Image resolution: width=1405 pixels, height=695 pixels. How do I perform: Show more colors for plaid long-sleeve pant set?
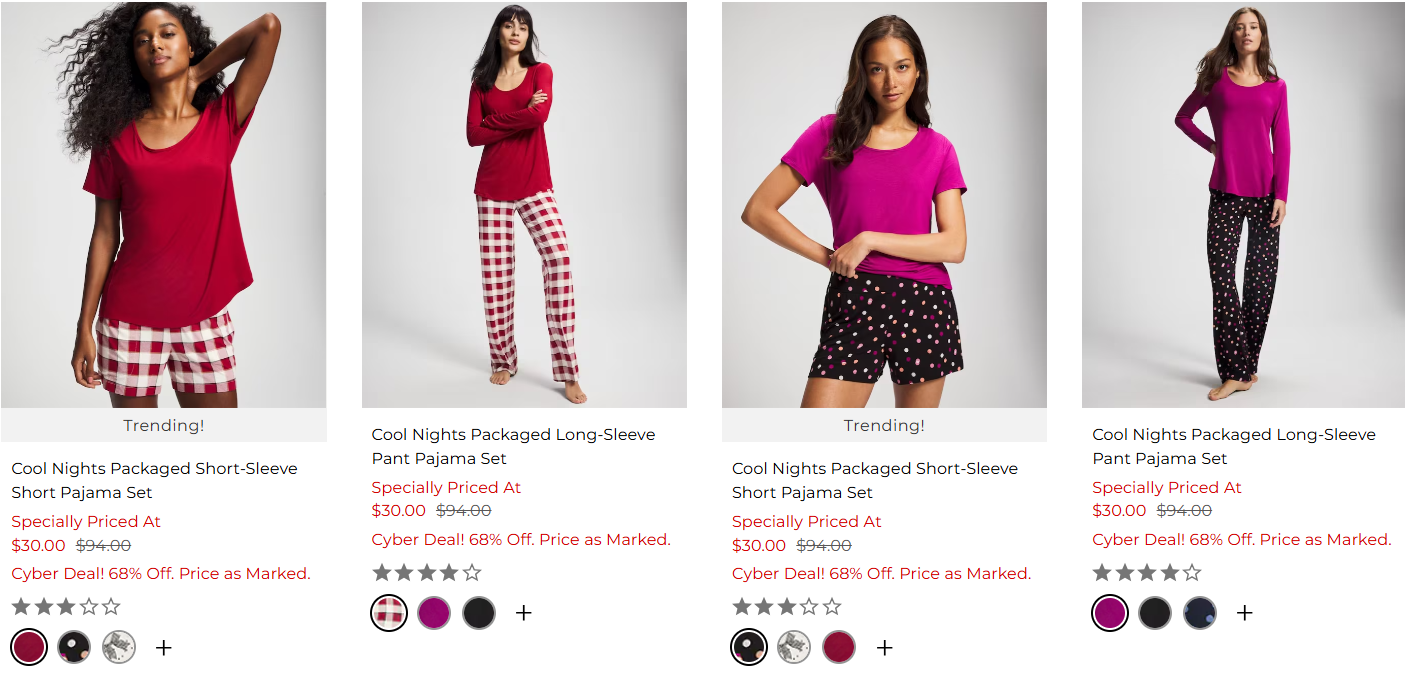point(524,613)
